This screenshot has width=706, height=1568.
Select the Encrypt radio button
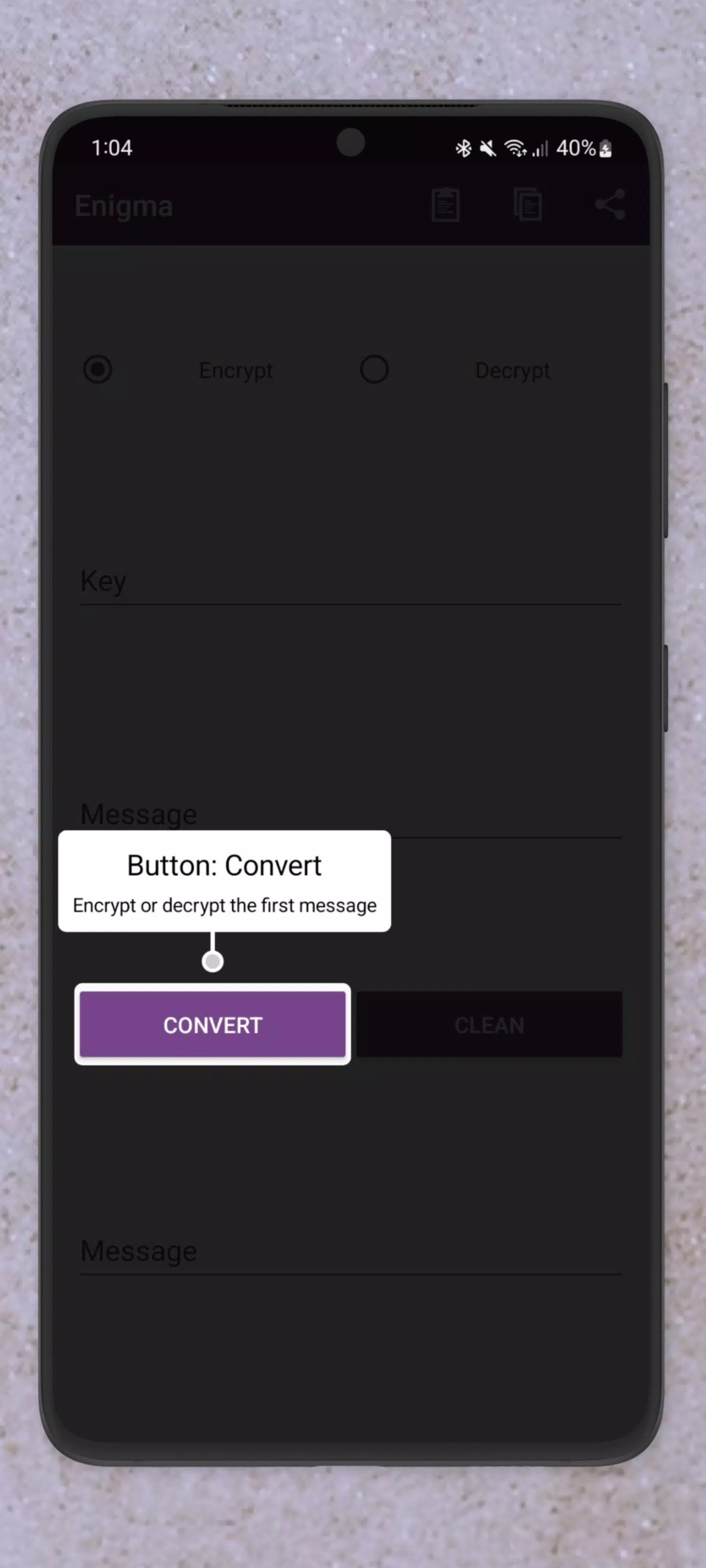click(98, 369)
